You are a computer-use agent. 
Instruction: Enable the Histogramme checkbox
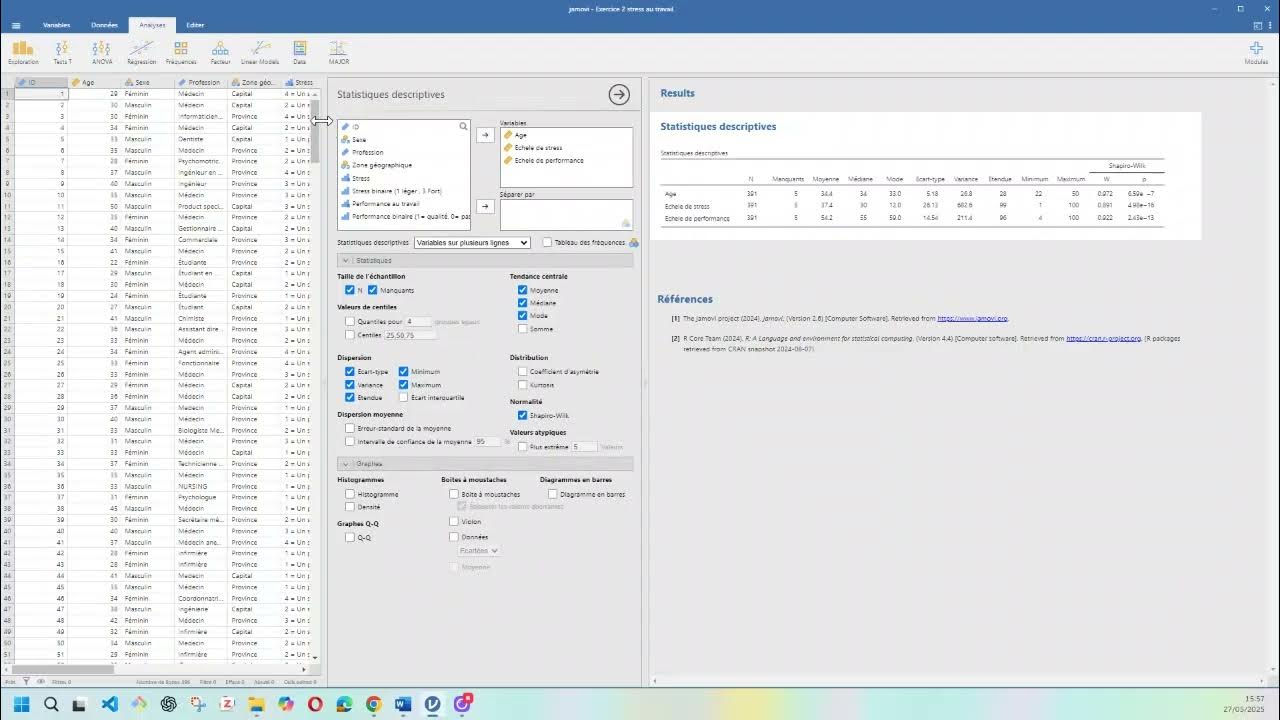pyautogui.click(x=350, y=494)
